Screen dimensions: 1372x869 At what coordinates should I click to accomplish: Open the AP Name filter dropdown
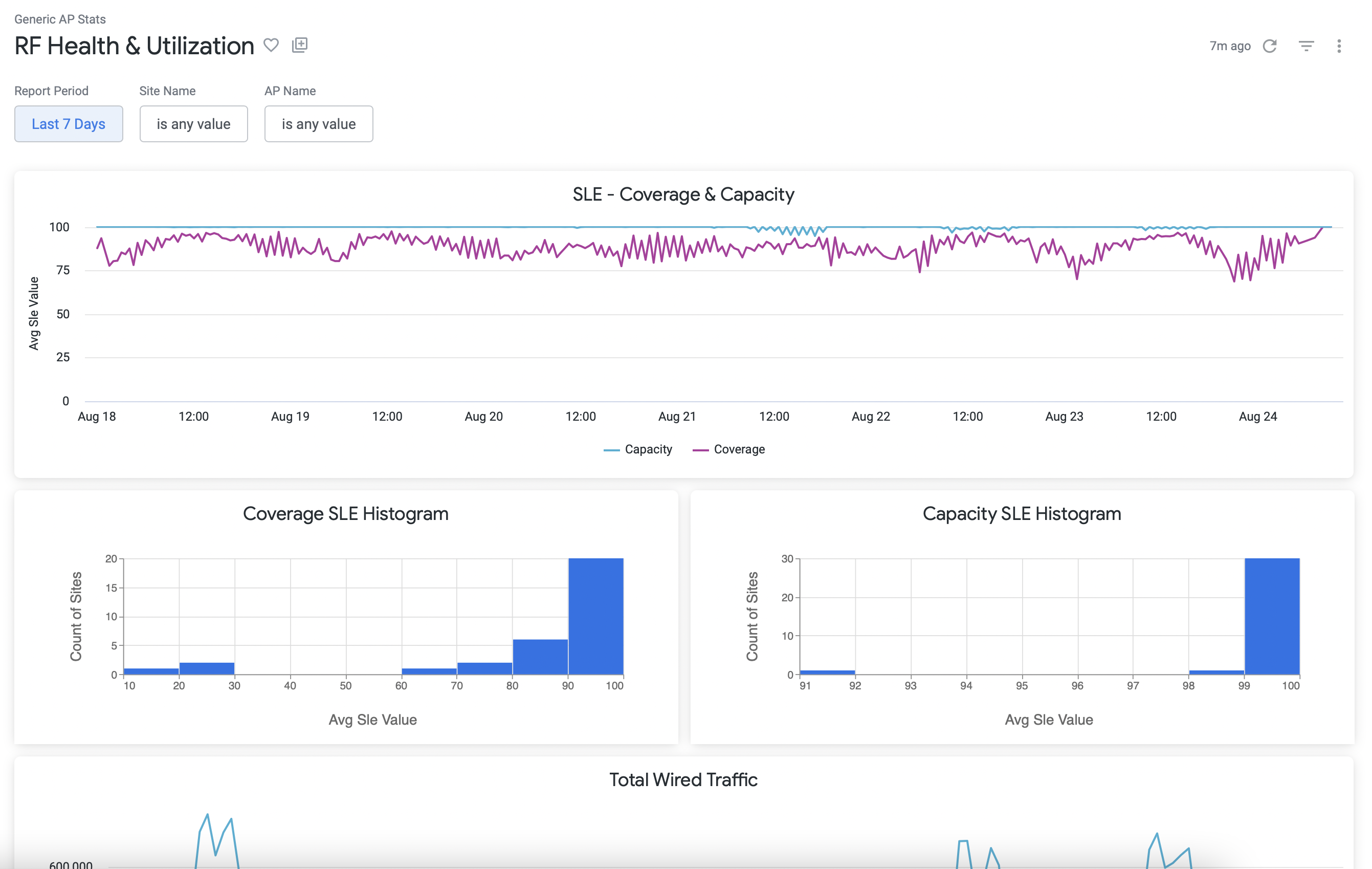[x=319, y=124]
